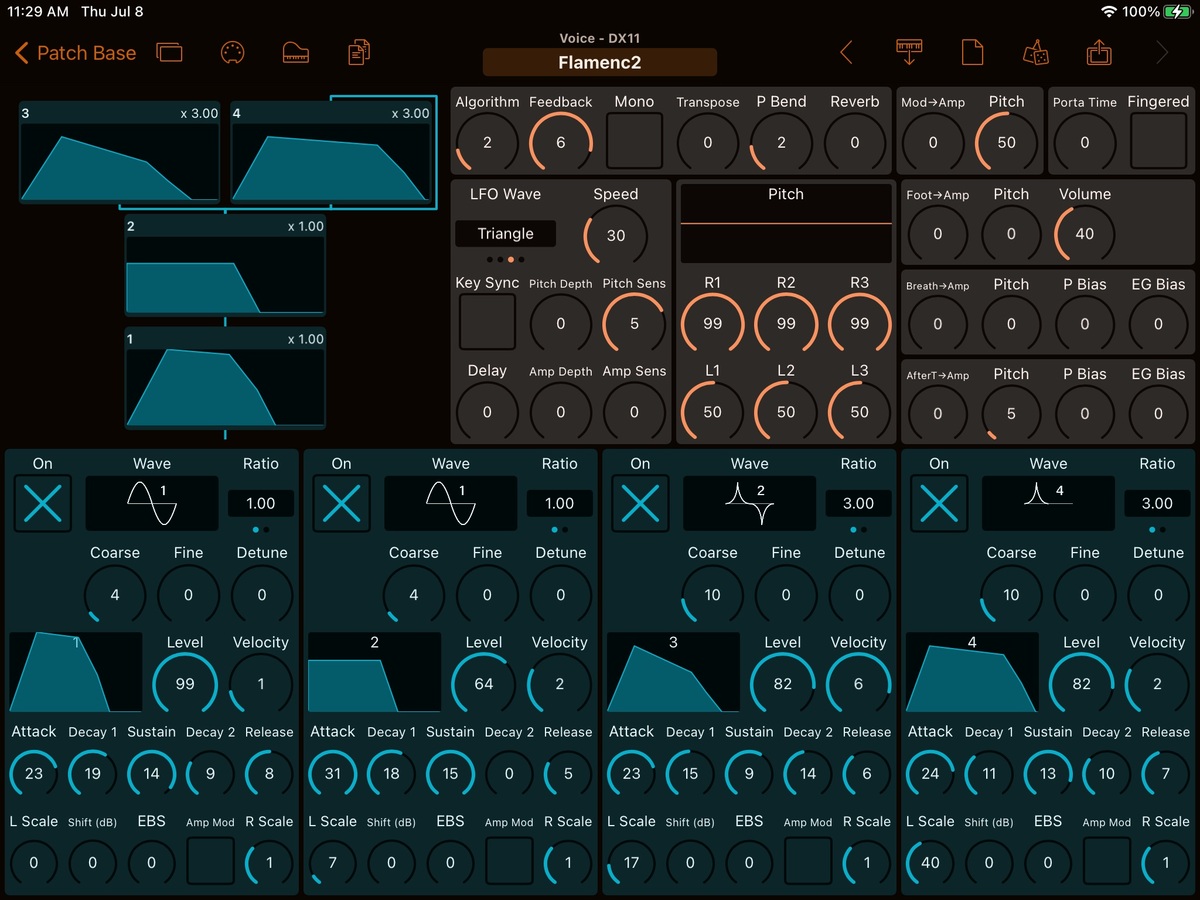Image resolution: width=1200 pixels, height=900 pixels.
Task: Tap the Reverb knob
Action: pos(855,142)
